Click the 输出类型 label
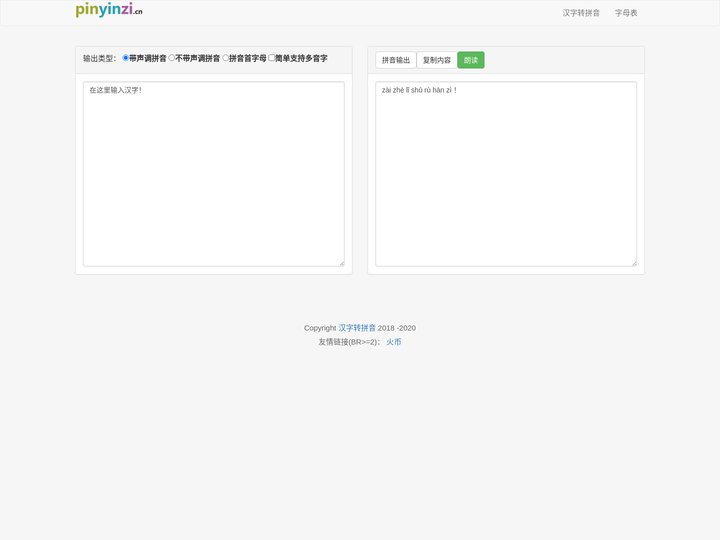The image size is (720, 540). tap(100, 58)
